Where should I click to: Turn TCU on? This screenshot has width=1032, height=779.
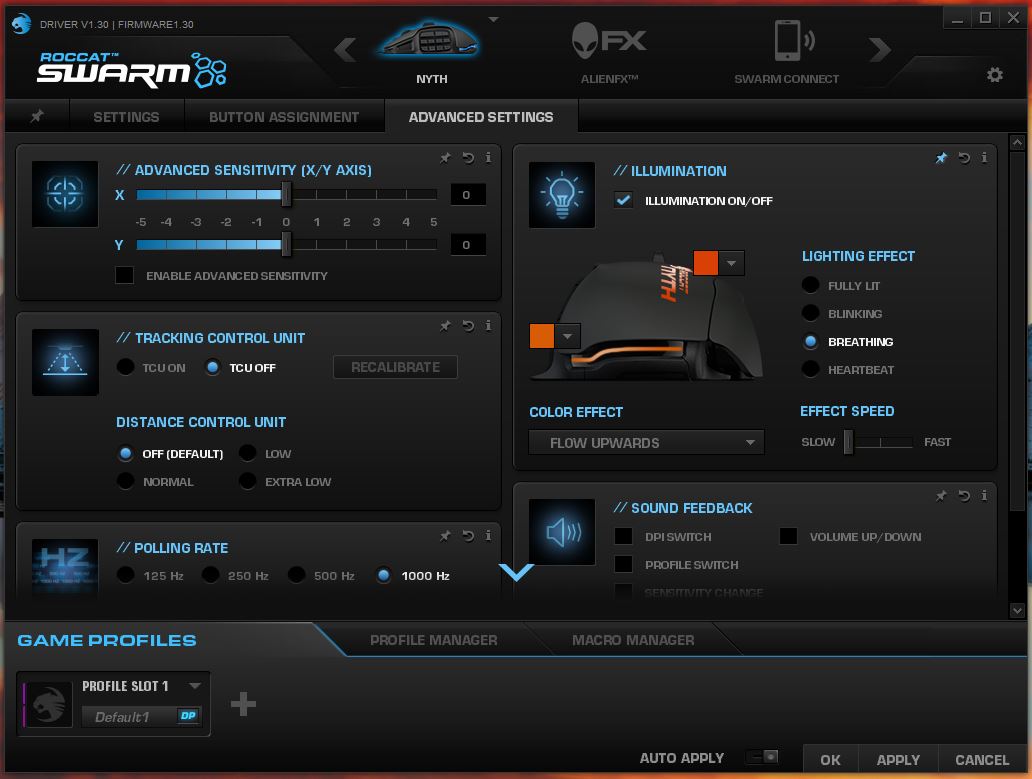click(x=125, y=367)
